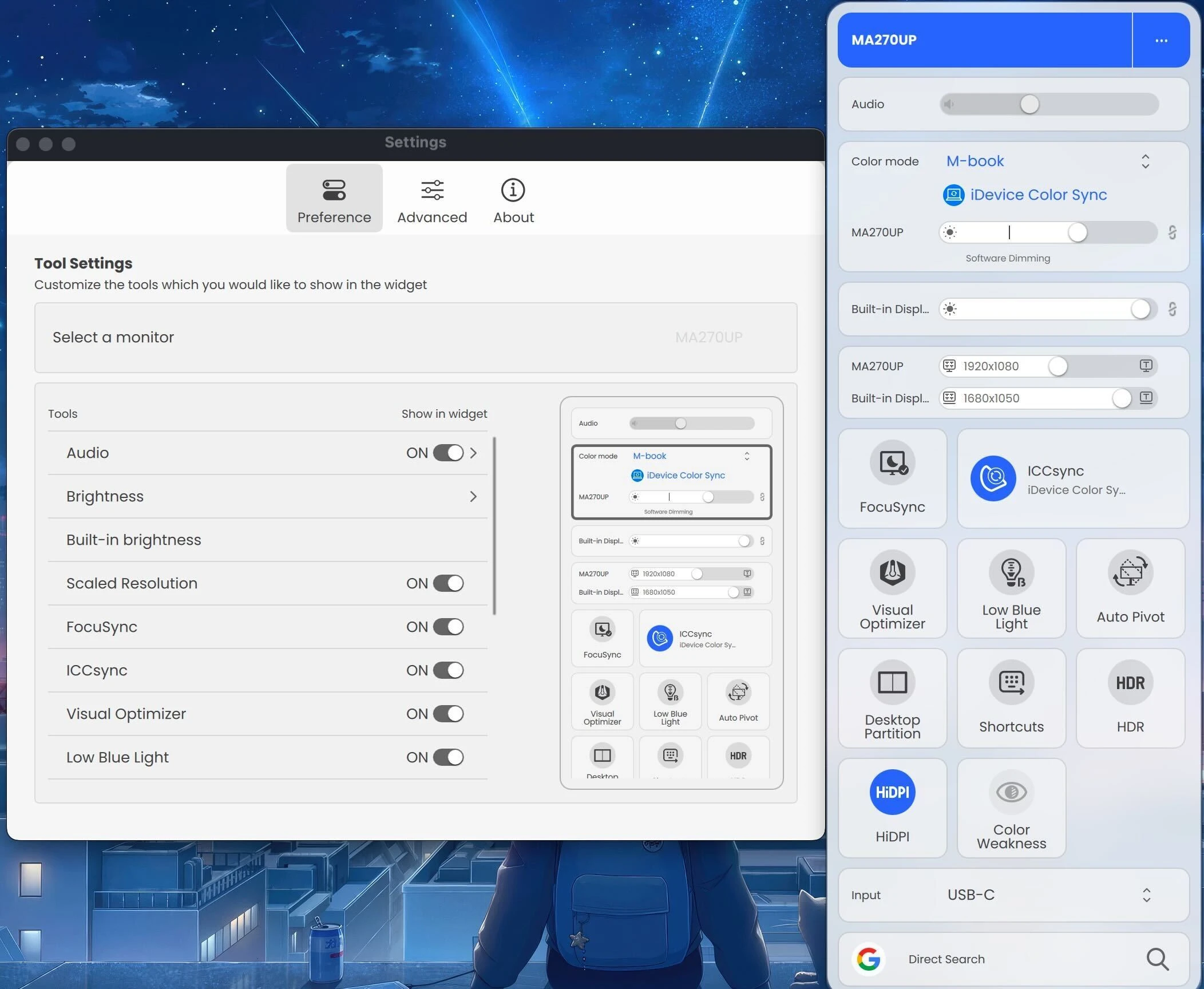1204x989 pixels.
Task: Turn off the FocuSync widget switch
Action: coord(448,627)
